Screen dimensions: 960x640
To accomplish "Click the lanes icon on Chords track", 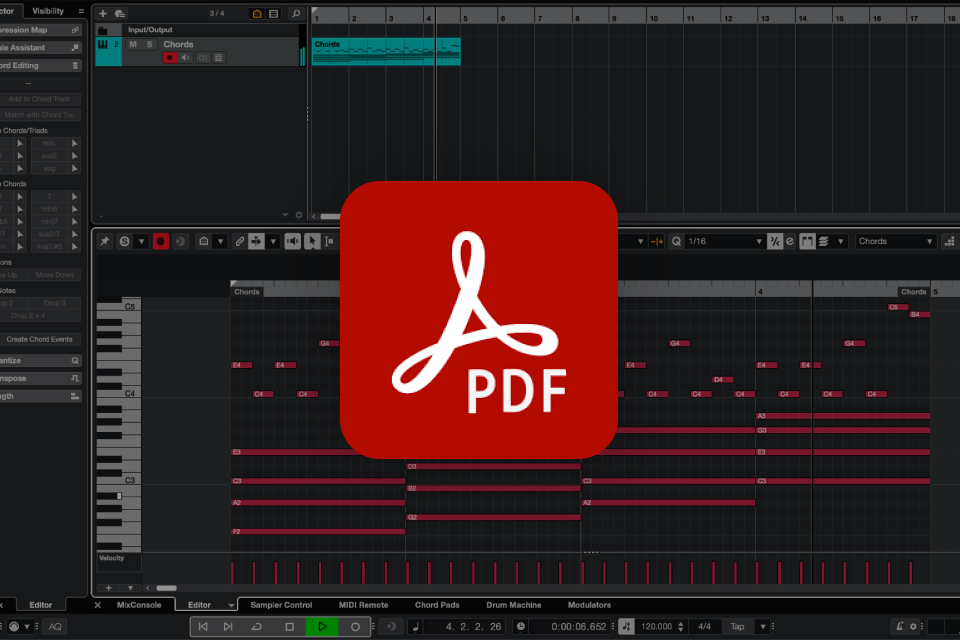I will pyautogui.click(x=218, y=58).
